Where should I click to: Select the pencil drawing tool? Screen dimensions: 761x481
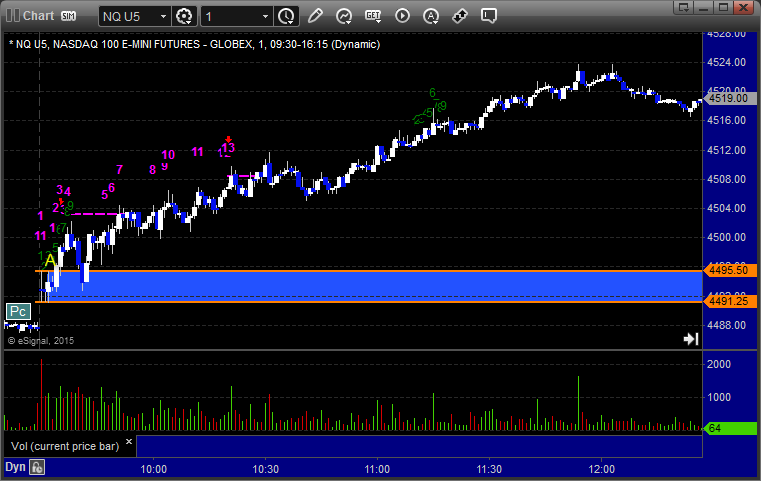click(x=315, y=16)
